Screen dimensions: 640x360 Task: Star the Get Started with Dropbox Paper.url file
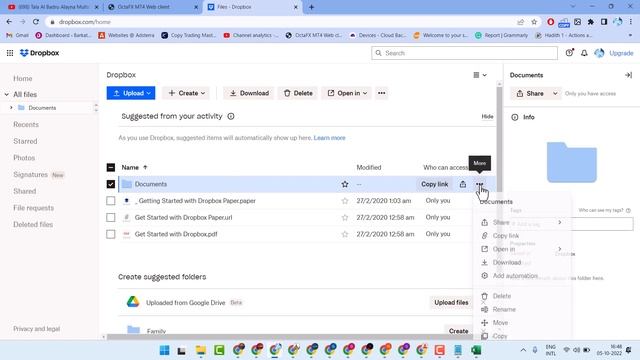tap(345, 218)
